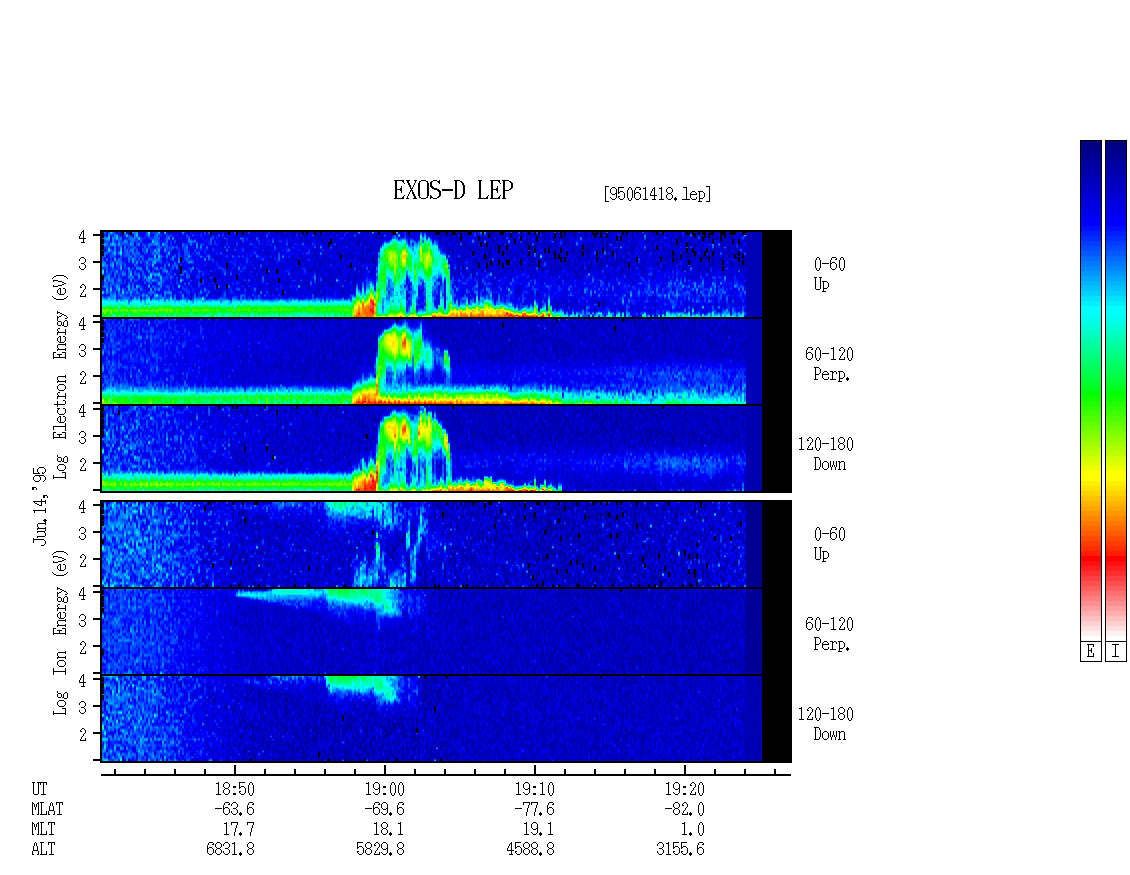The height and width of the screenshot is (875, 1130).
Task: Click the MLT value 17.7
Action: 239,830
